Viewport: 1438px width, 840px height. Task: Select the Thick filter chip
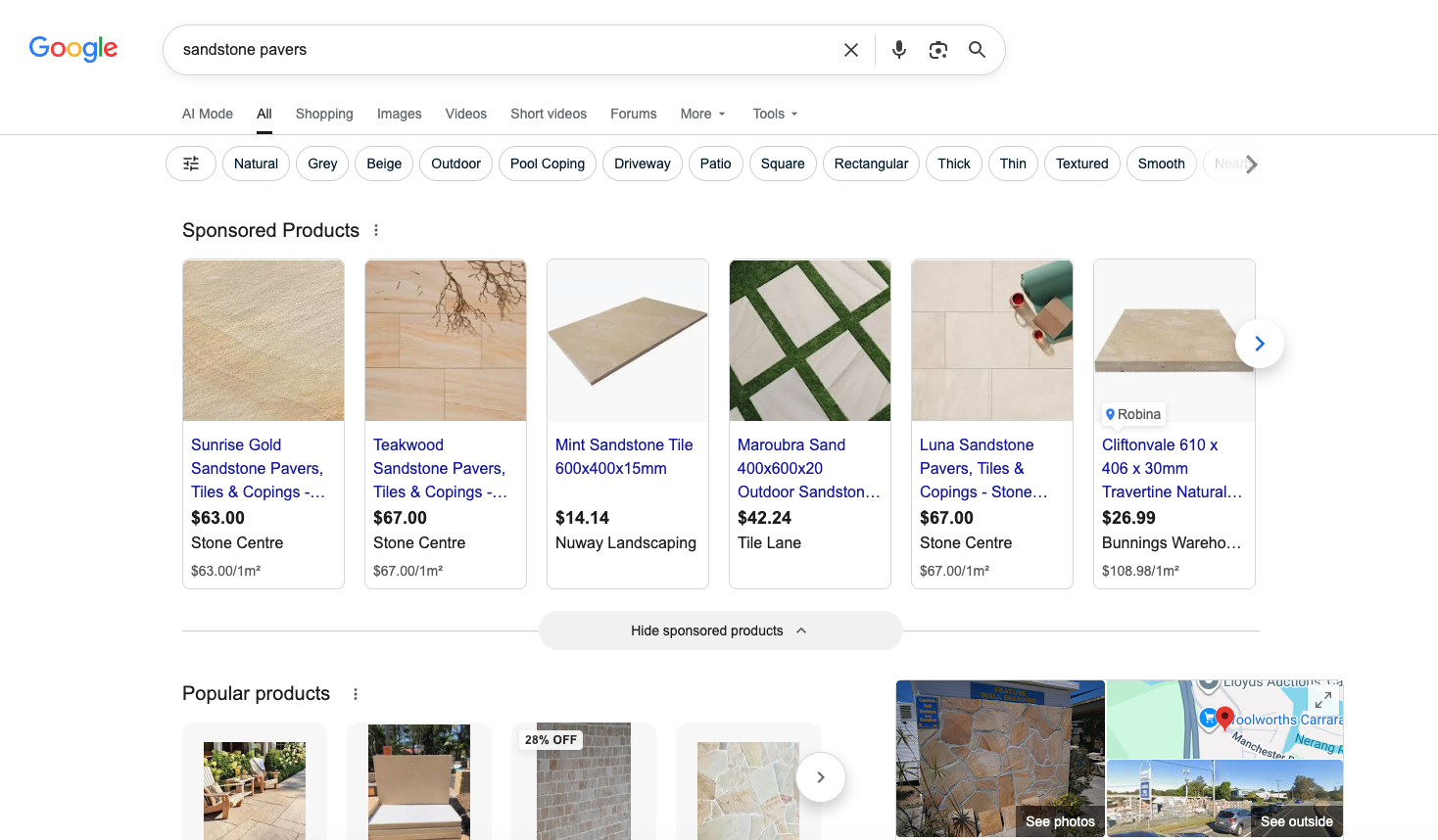pyautogui.click(x=954, y=163)
